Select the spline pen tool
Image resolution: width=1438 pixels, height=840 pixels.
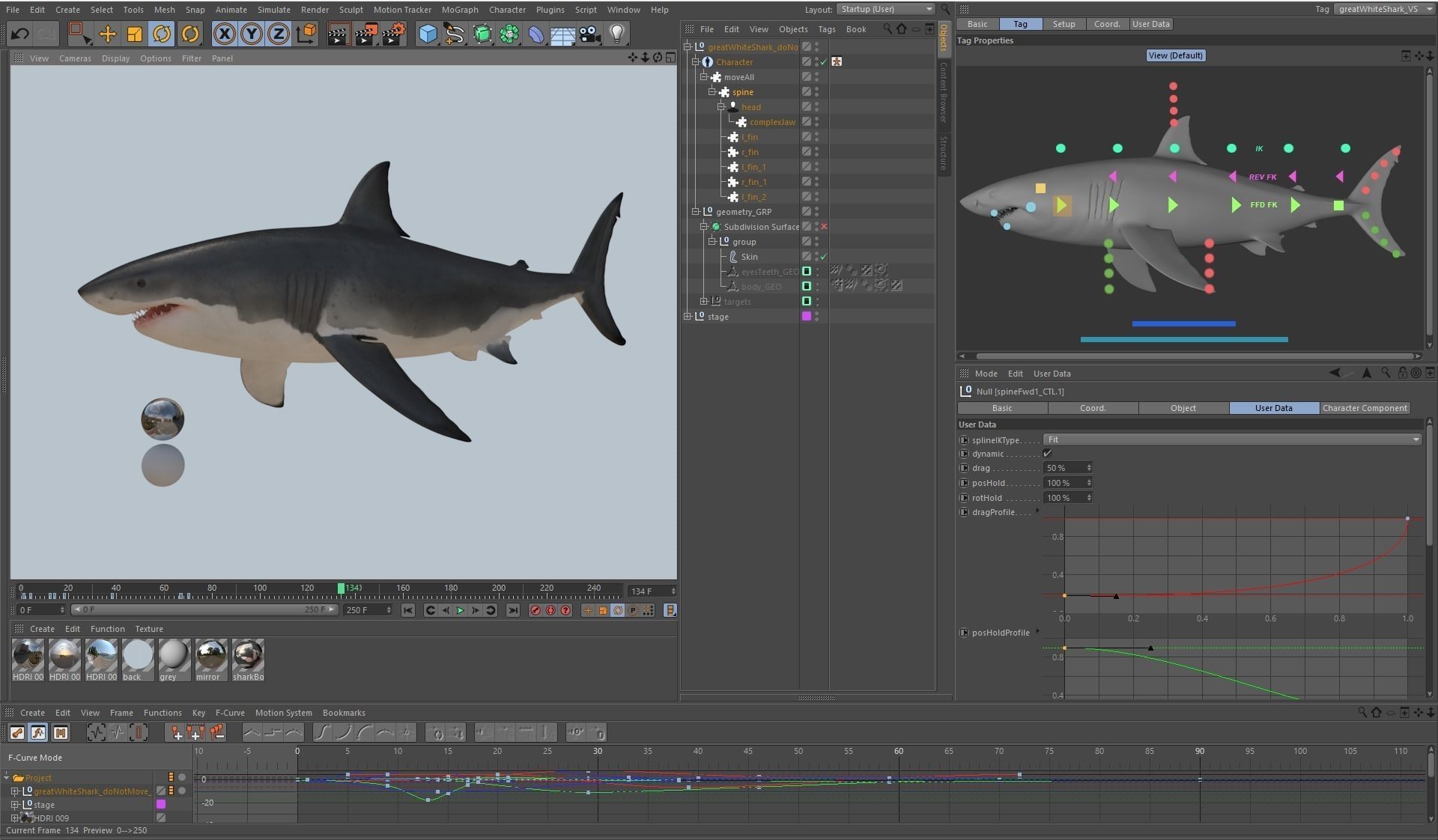point(455,34)
